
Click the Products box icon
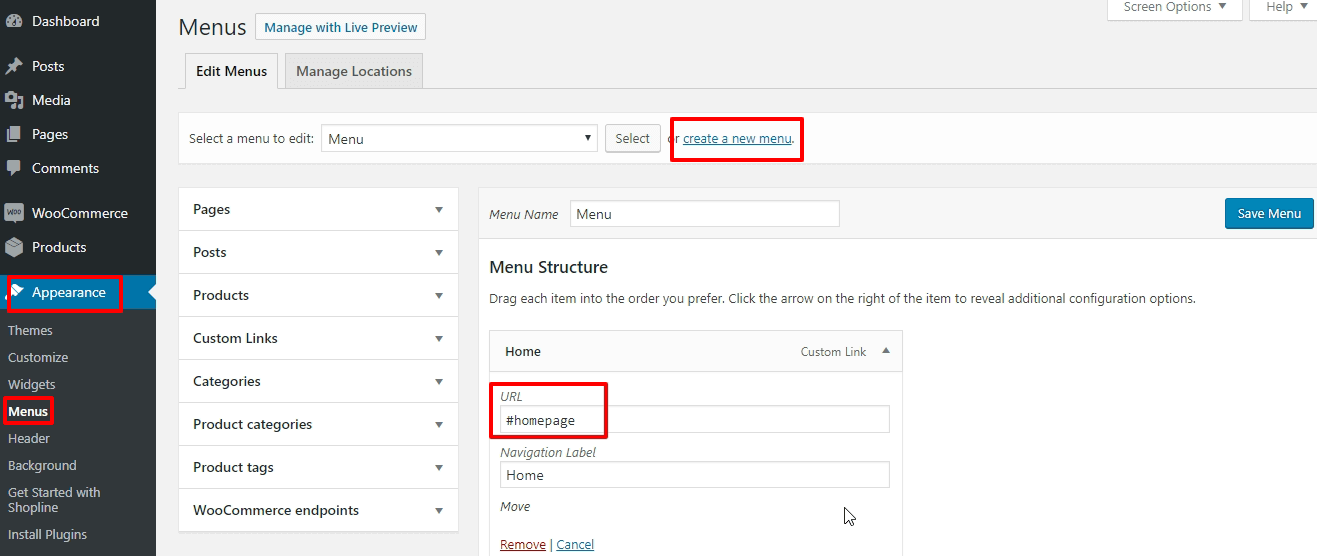(x=14, y=247)
